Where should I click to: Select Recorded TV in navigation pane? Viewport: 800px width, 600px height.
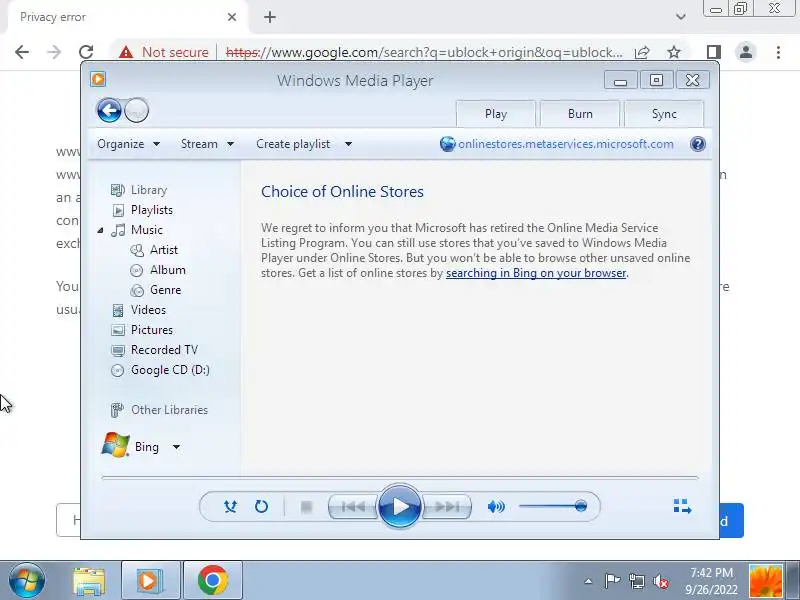point(154,349)
